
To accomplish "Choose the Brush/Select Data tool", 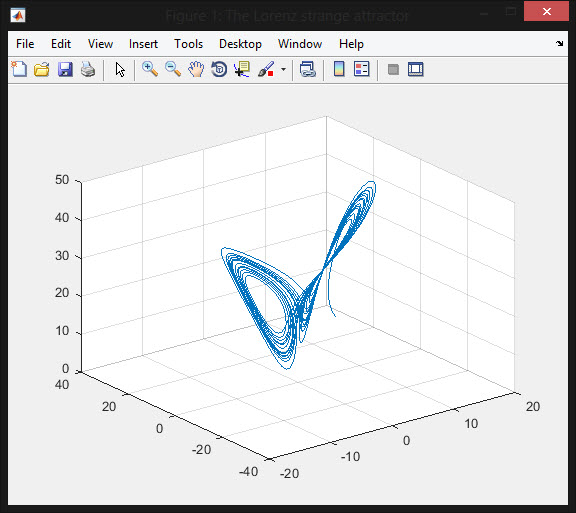I will point(266,69).
